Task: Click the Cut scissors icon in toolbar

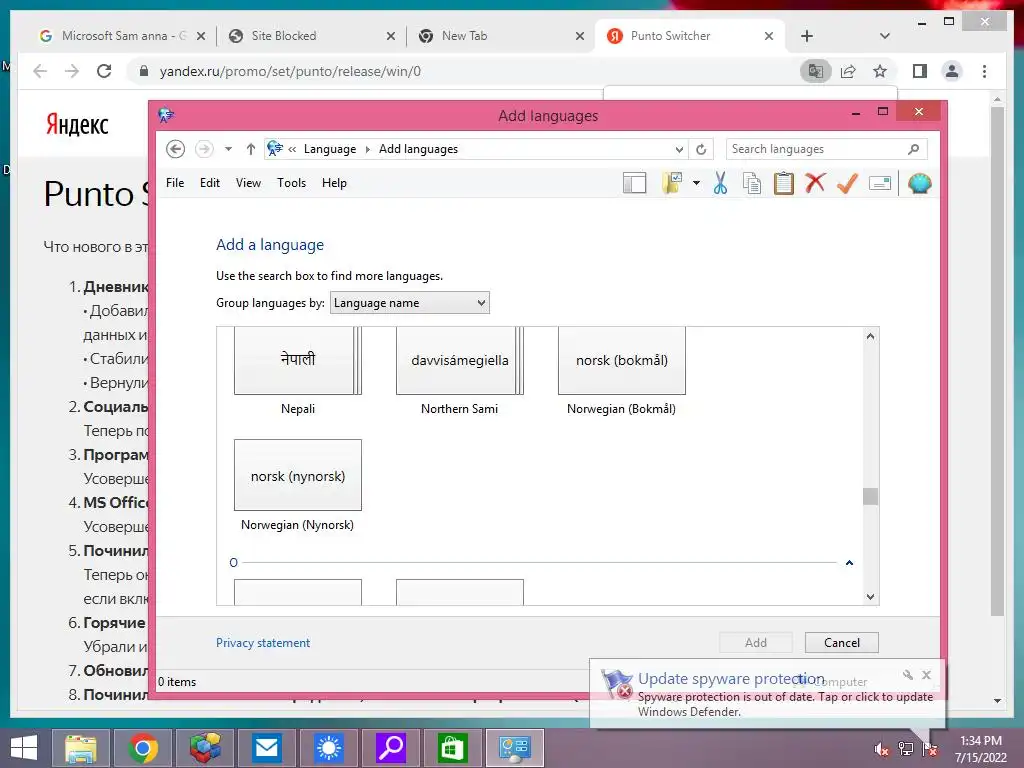Action: [720, 184]
